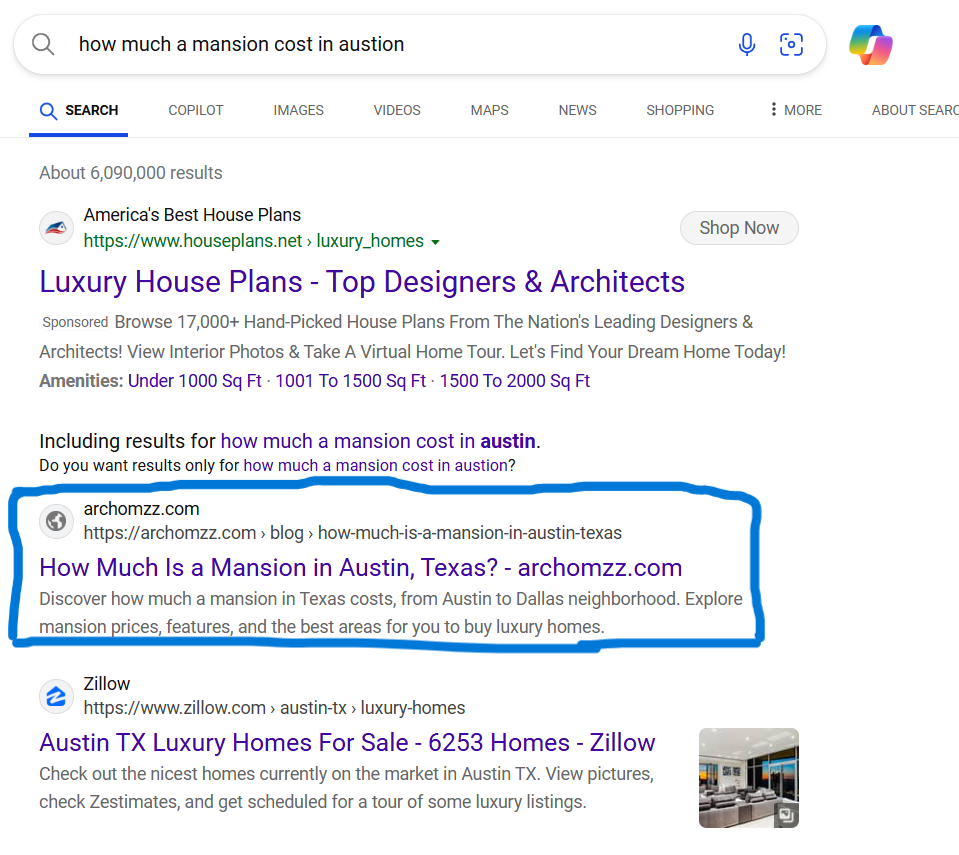959x855 pixels.
Task: Open 1001 To 1500 Sq Ft link
Action: (x=350, y=381)
